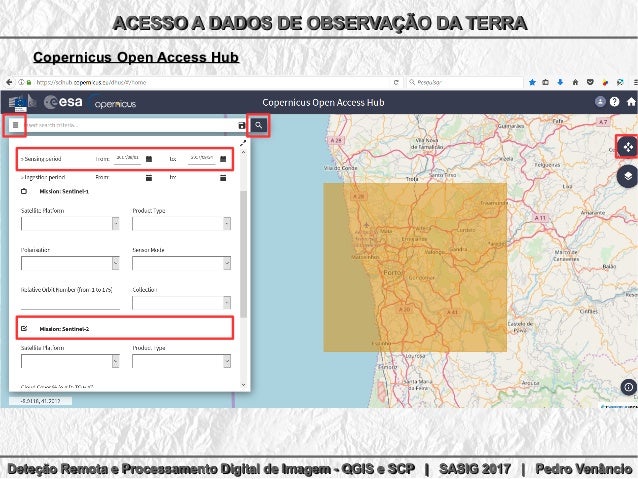638x479 pixels.
Task: Click the Vila do Conde map label
Action: pyautogui.click(x=341, y=168)
